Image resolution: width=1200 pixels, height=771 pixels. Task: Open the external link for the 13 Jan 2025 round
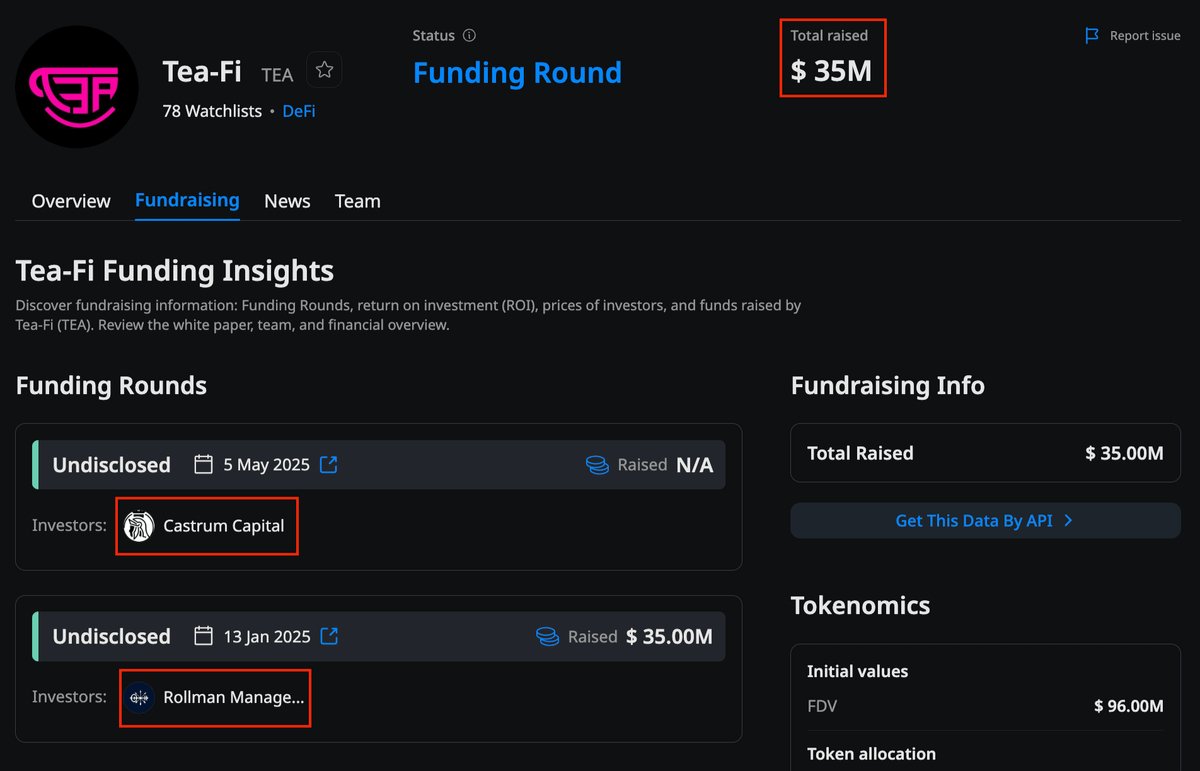click(329, 636)
